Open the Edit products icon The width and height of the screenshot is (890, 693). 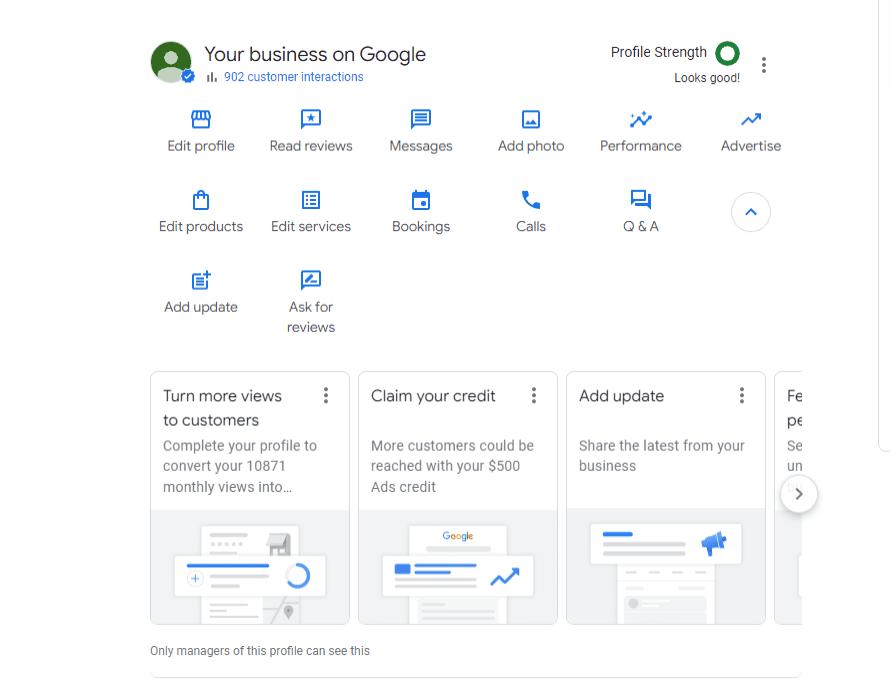tap(201, 199)
